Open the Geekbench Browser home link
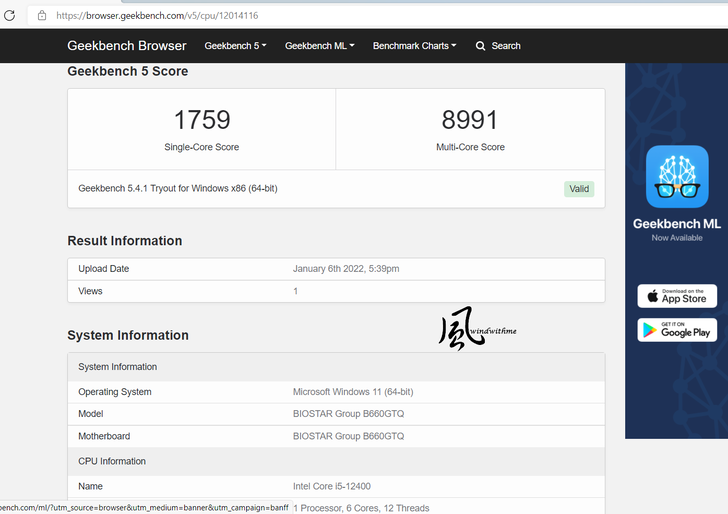Screen dimensions: 728x514 pyautogui.click(x=127, y=46)
